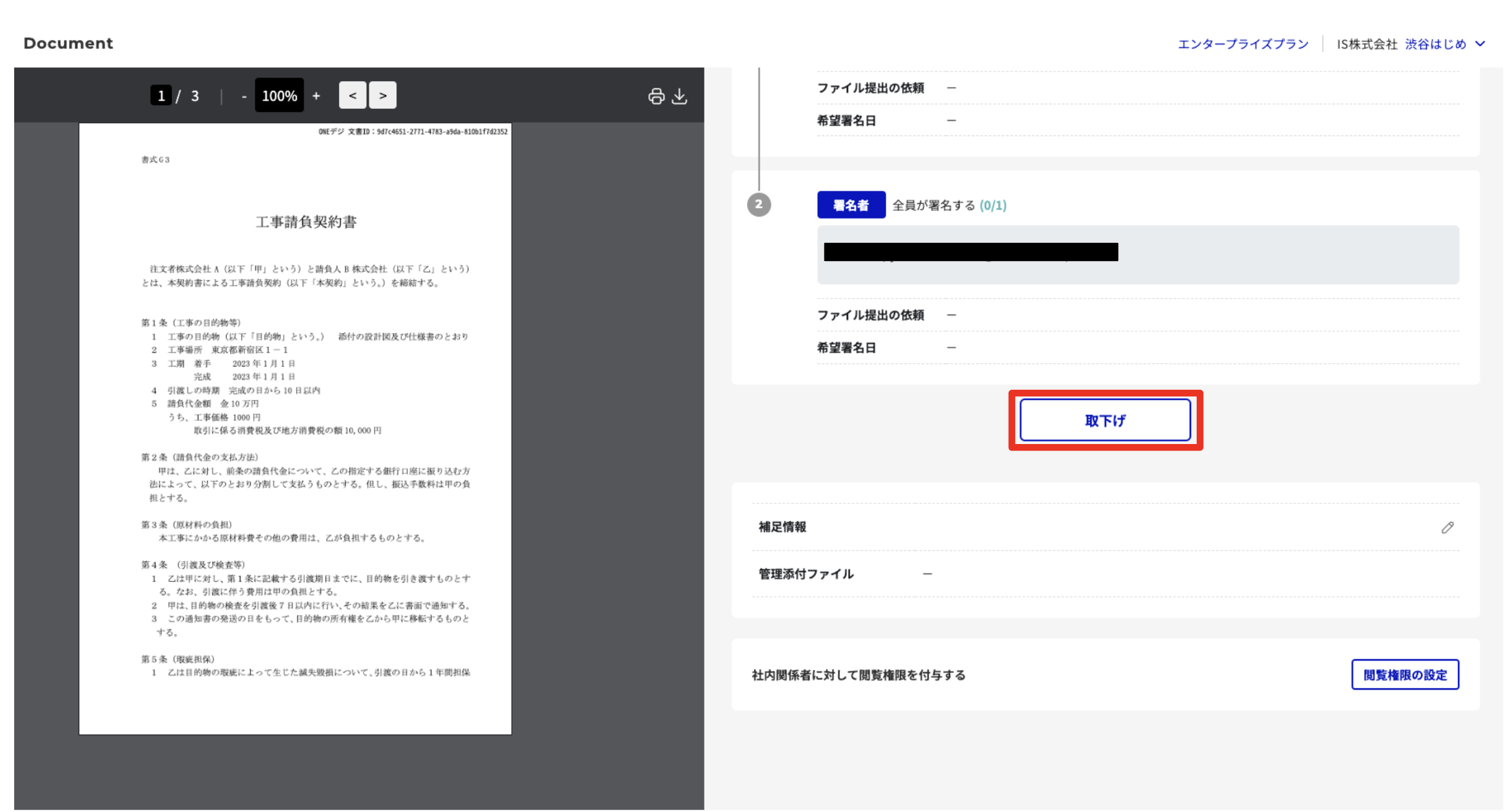Click the 取下げ button
The width and height of the screenshot is (1512, 812).
click(1105, 420)
